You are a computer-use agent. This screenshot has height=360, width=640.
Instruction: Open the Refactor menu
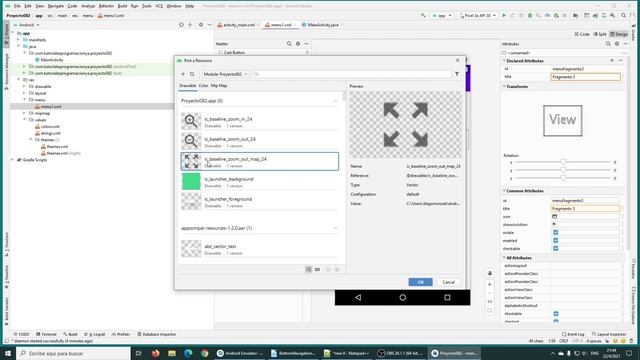(106, 6)
